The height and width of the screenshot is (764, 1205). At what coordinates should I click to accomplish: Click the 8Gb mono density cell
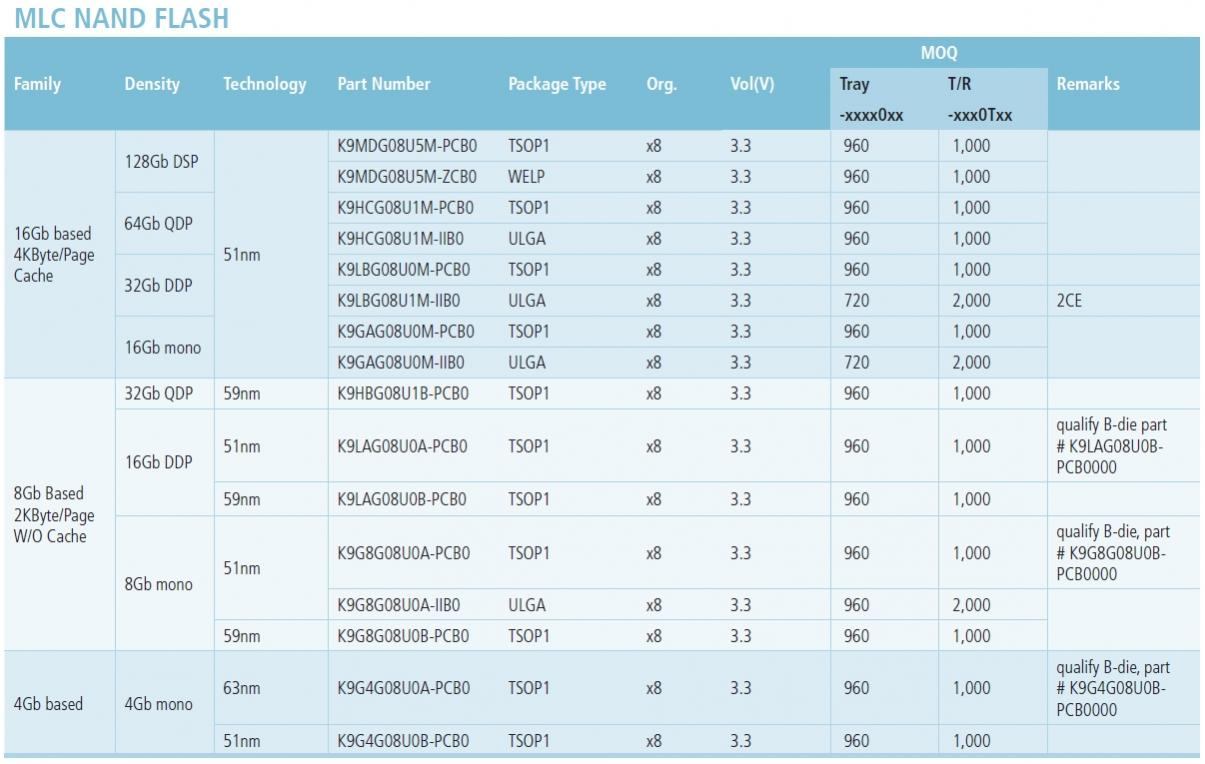coord(158,584)
